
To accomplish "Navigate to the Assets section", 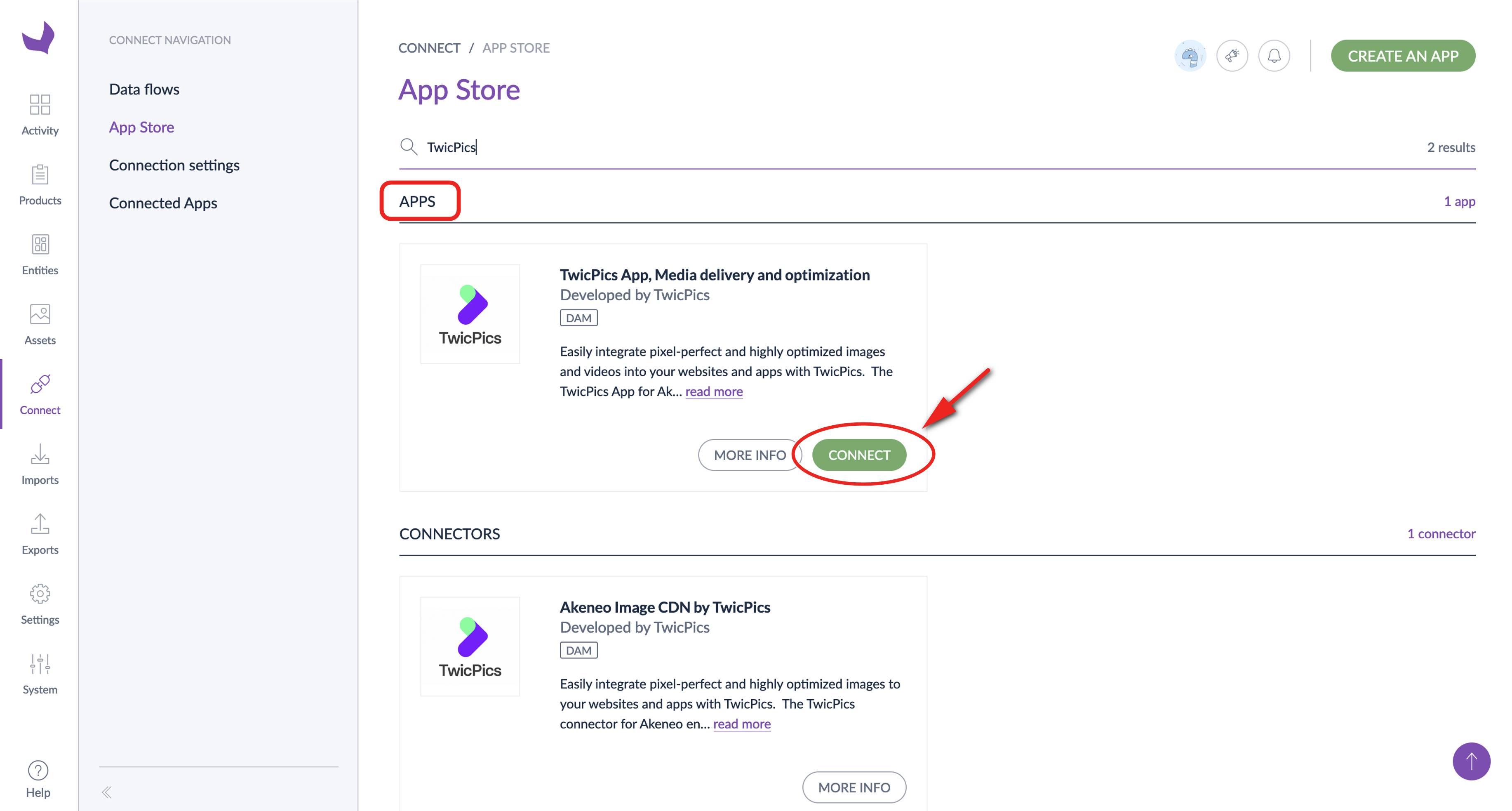I will point(40,325).
